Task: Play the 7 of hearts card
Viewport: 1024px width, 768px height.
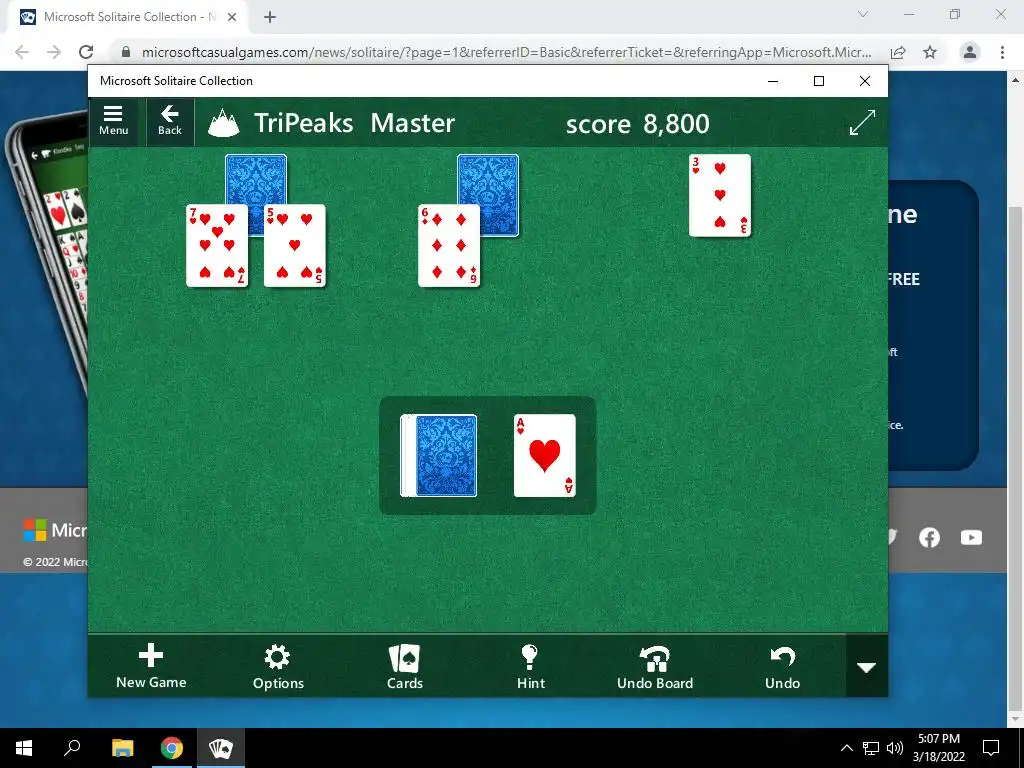Action: click(217, 246)
